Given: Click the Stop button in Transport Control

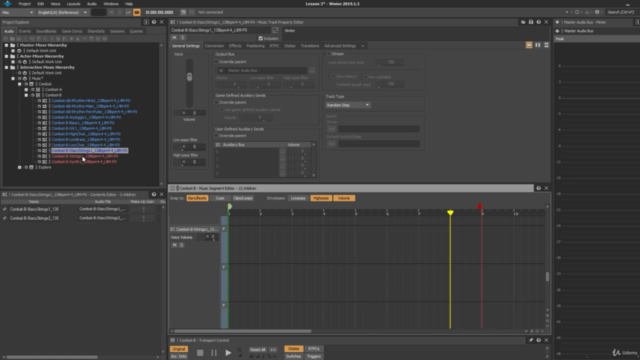Looking at the screenshot, I should [x=200, y=353].
